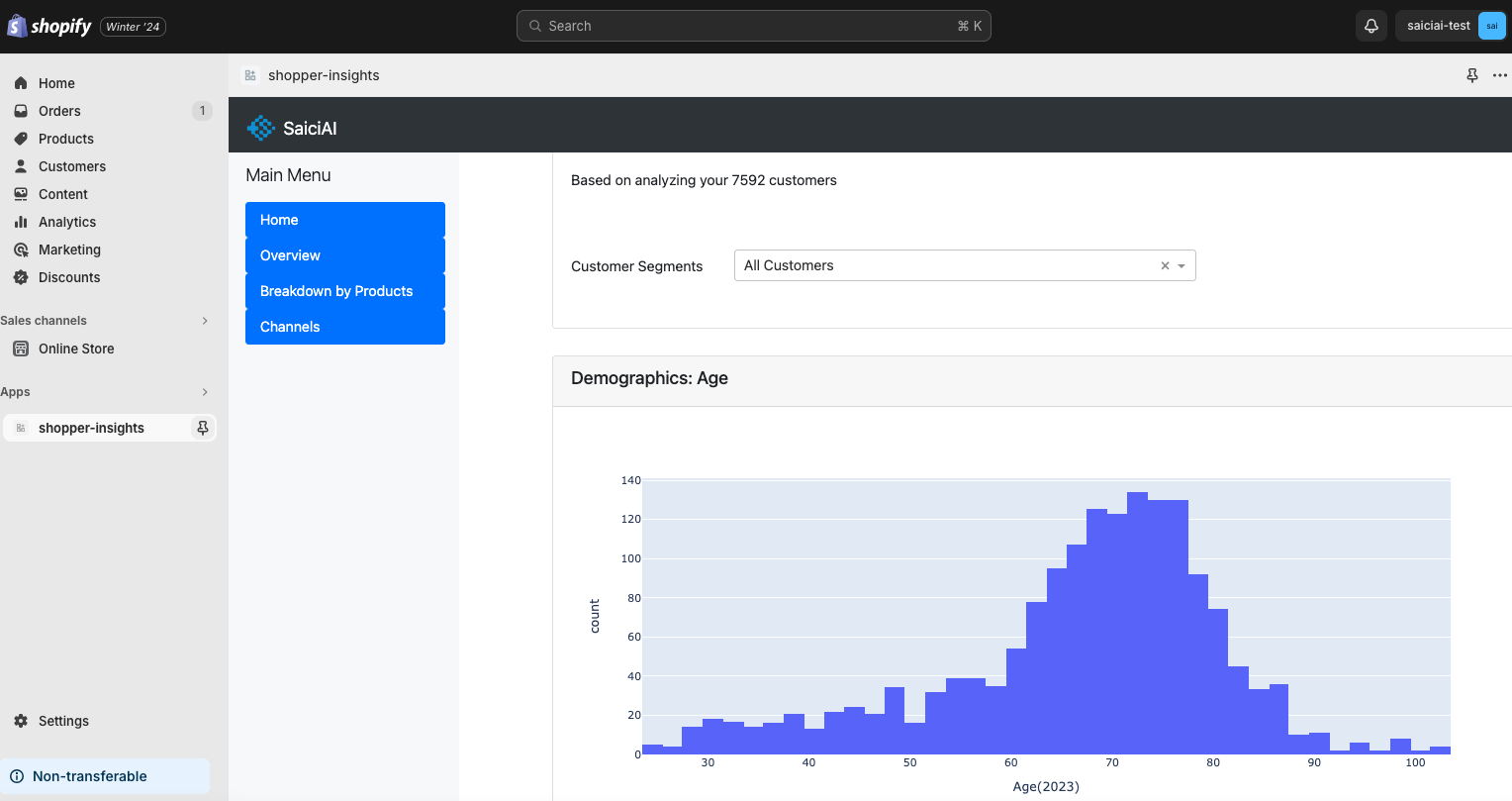Click the Shopify logo

[x=49, y=26]
